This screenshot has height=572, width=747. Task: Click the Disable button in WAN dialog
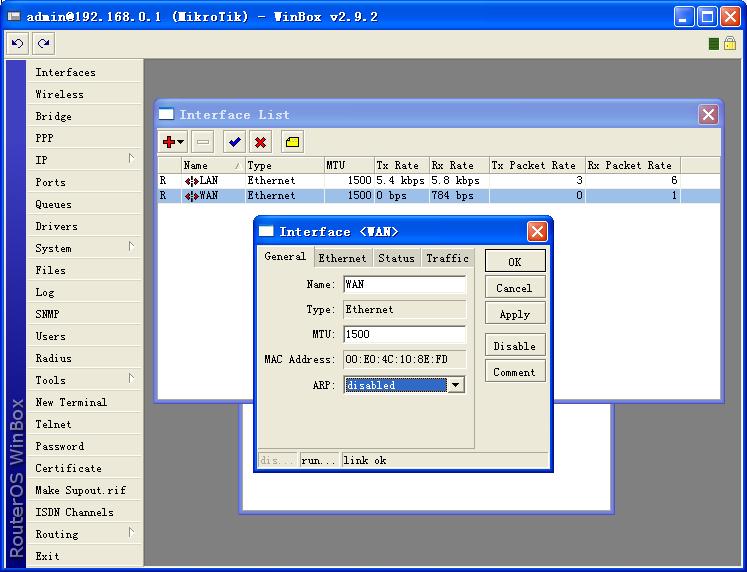pos(515,346)
